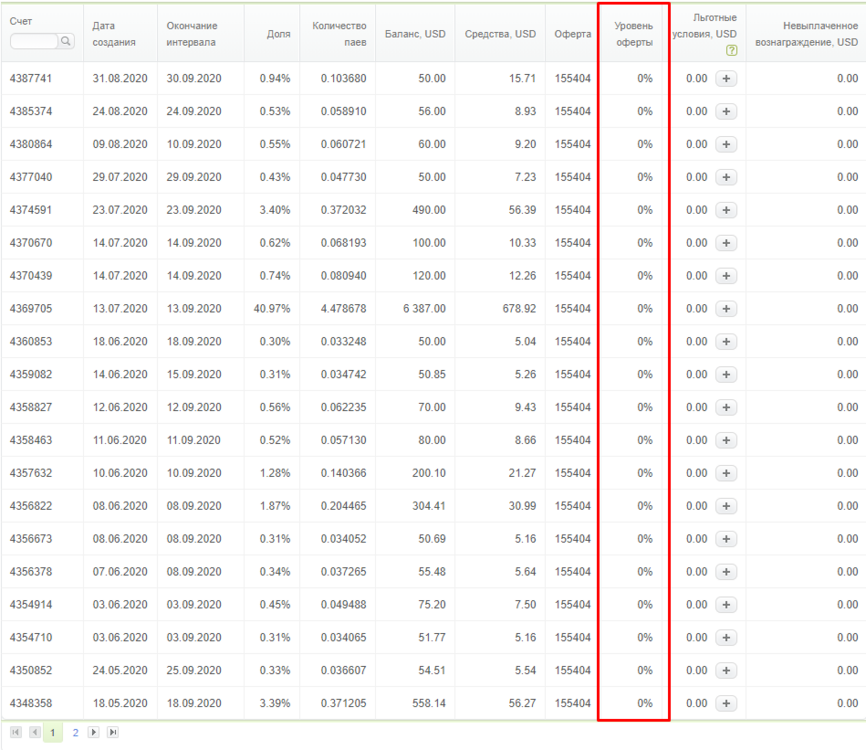This screenshot has height=750, width=866.
Task: Click the plus button for account 4387741
Action: click(x=726, y=78)
